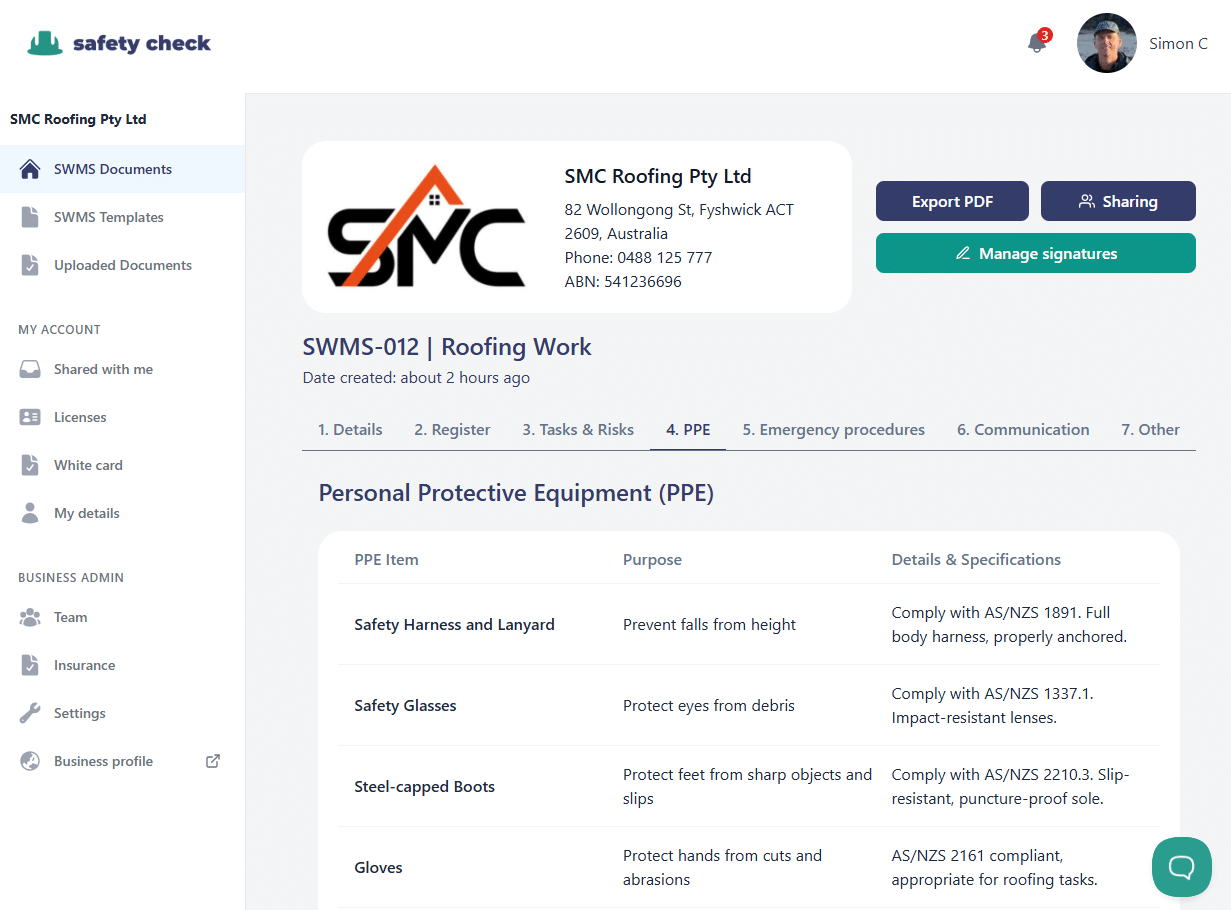This screenshot has height=910, width=1231.
Task: Switch to the Tasks & Risks tab
Action: click(578, 429)
